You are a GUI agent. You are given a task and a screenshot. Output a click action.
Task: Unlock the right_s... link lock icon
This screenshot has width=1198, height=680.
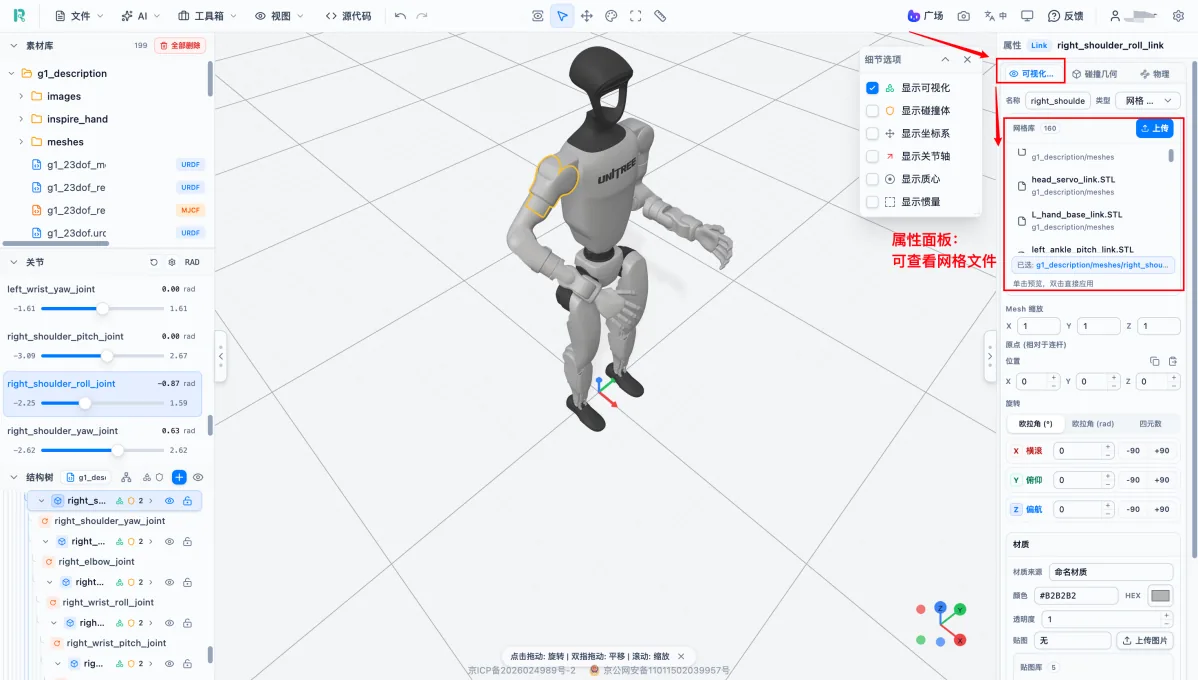tap(187, 501)
